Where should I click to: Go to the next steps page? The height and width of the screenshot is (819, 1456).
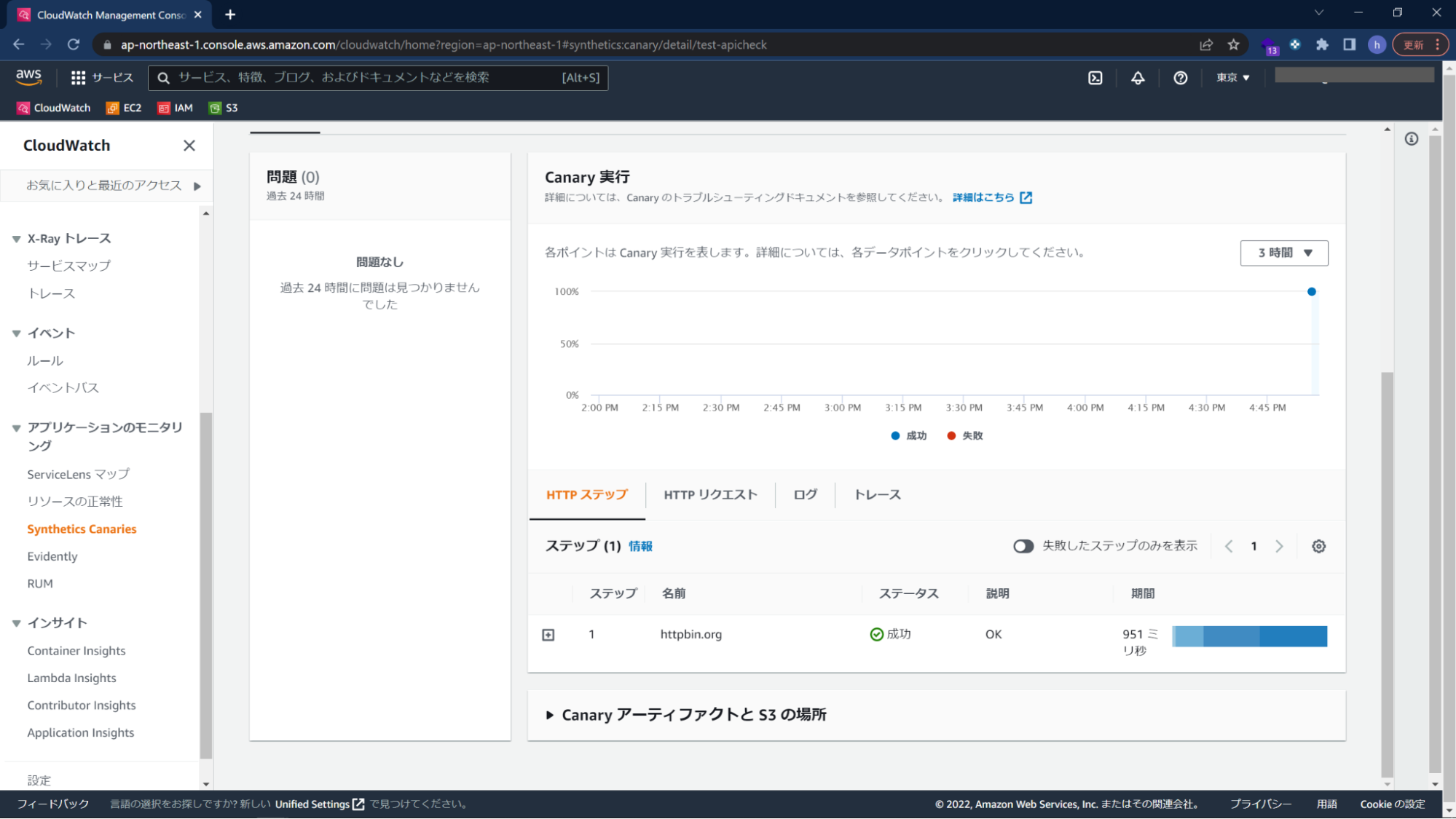pos(1279,547)
